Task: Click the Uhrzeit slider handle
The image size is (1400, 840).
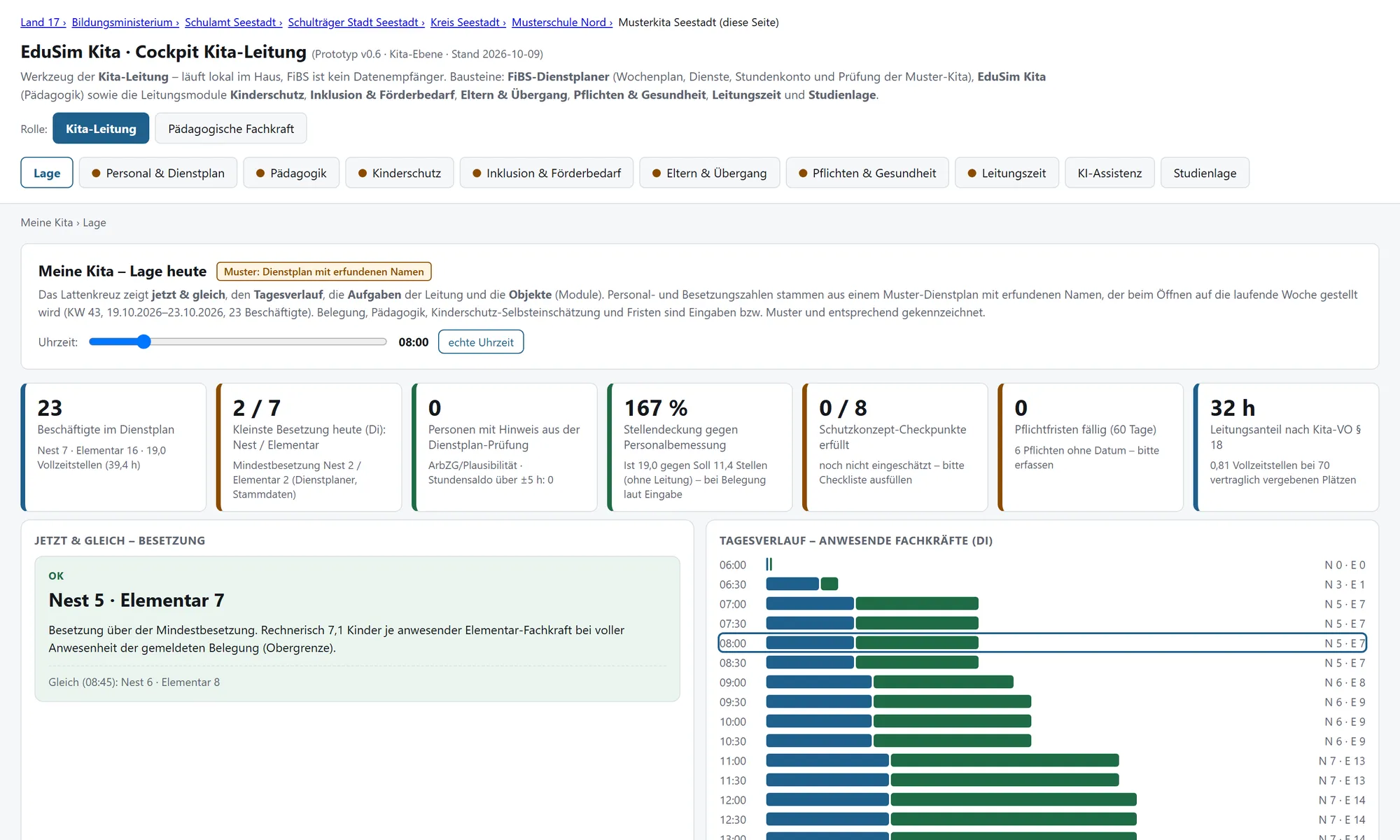Action: point(143,342)
